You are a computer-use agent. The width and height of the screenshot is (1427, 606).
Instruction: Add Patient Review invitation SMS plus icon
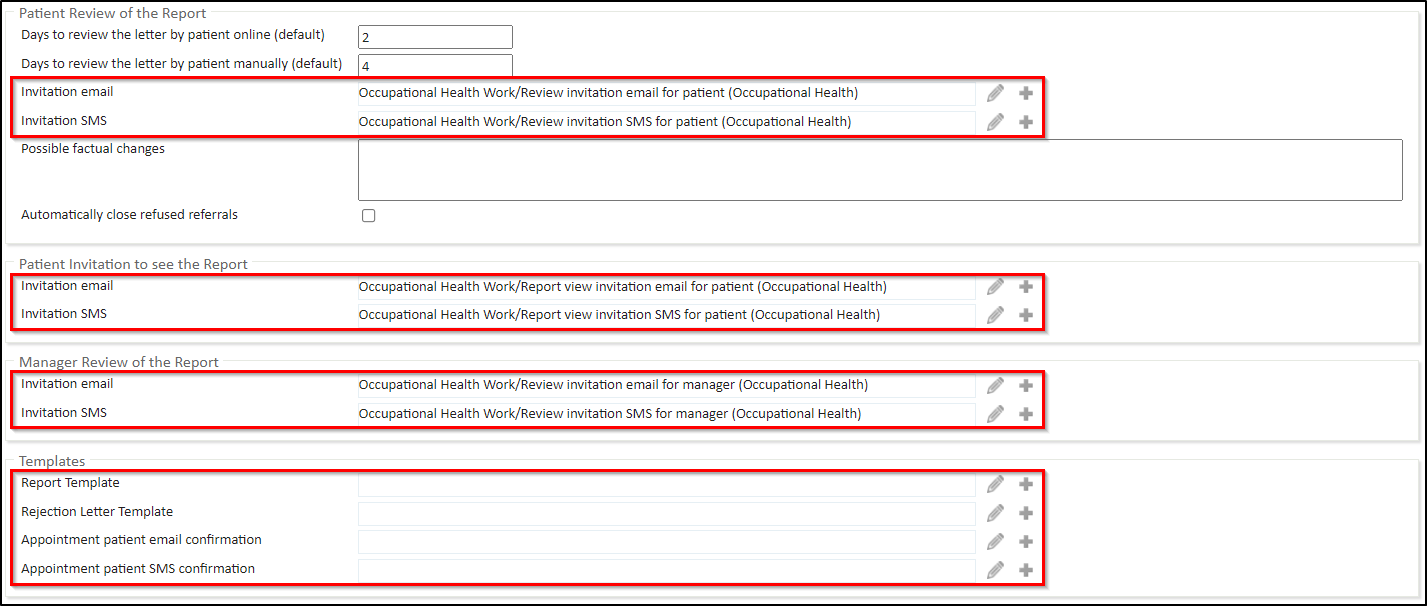coord(1025,122)
